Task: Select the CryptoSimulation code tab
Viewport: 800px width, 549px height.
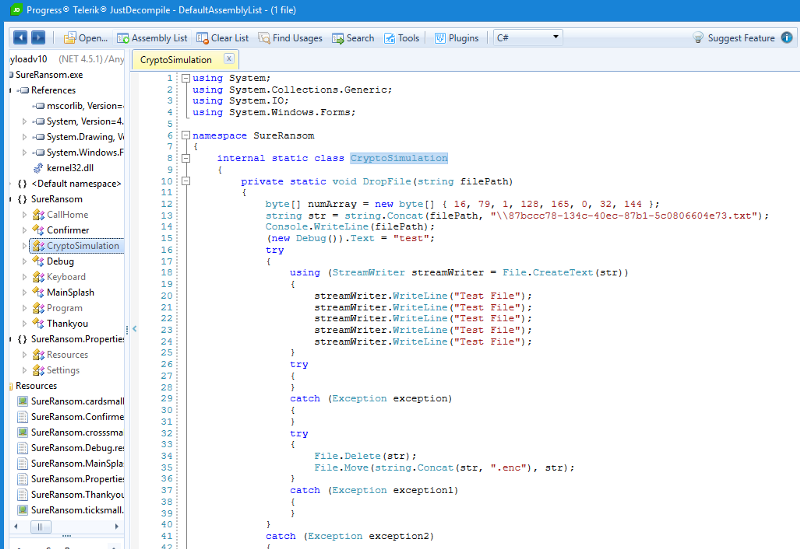Action: (x=176, y=60)
